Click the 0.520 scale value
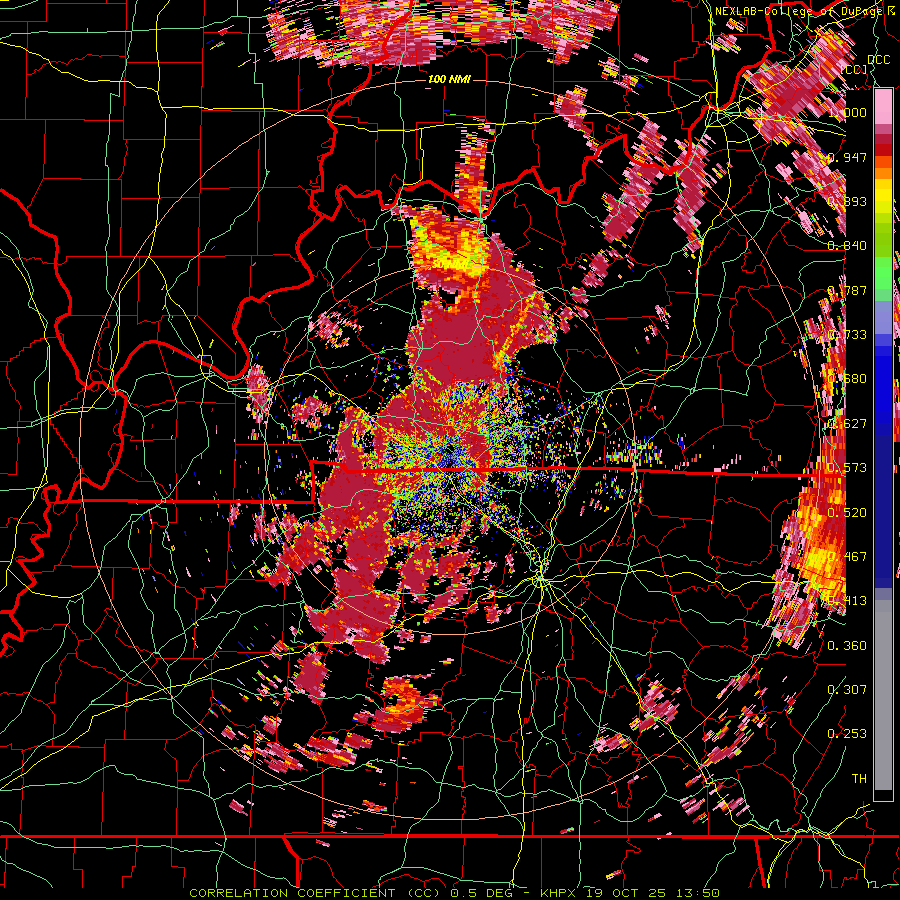900x900 pixels. pos(847,513)
